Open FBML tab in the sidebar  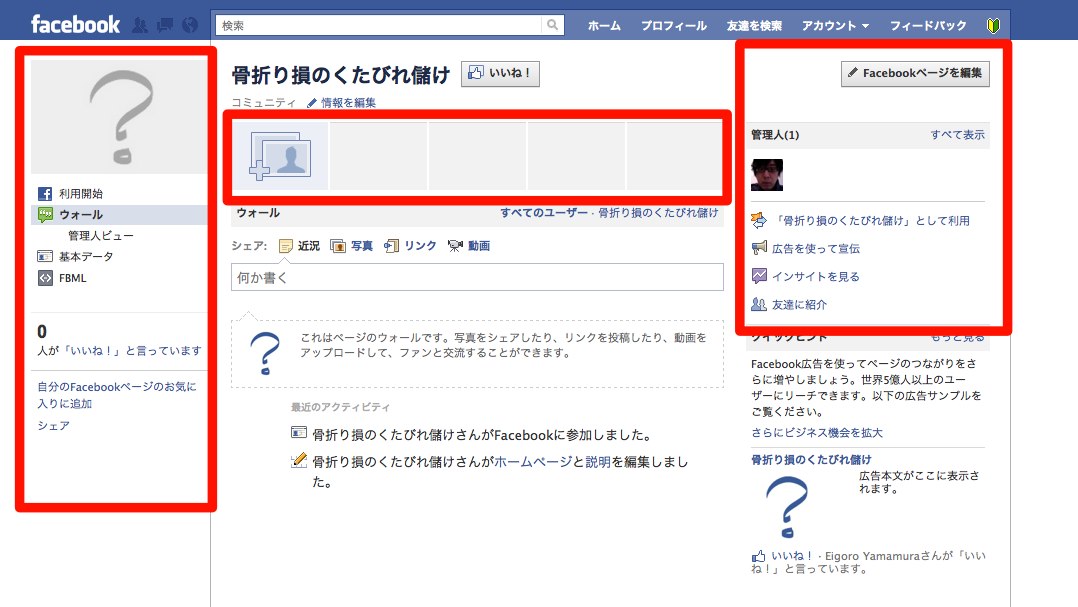[72, 278]
